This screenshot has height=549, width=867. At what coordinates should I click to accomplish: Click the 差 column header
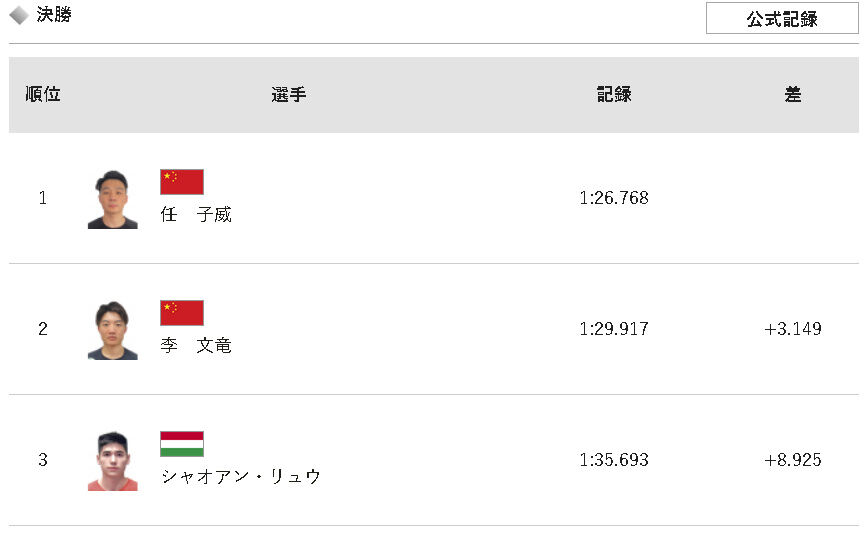(793, 95)
